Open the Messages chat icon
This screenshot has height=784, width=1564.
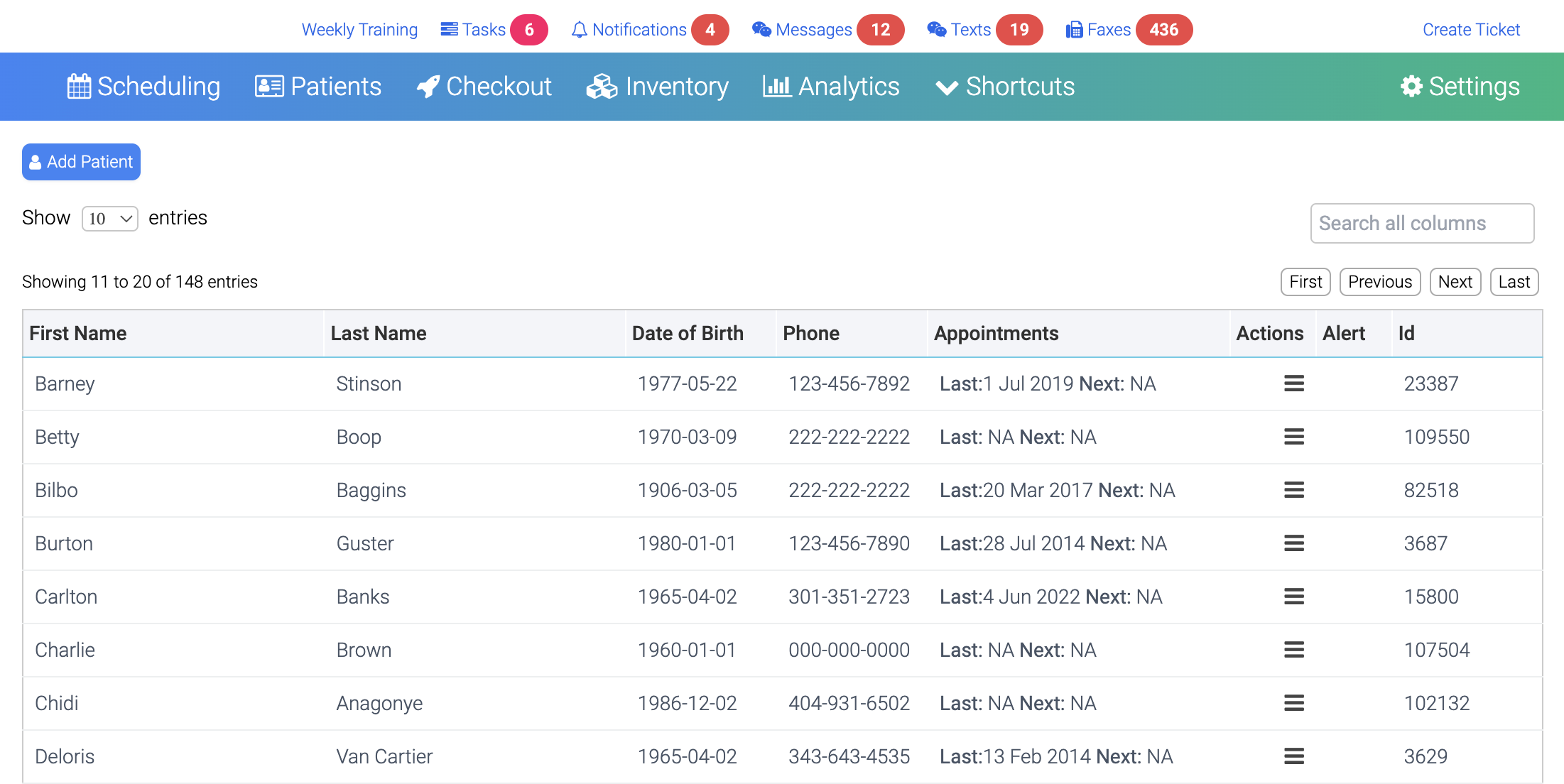762,29
